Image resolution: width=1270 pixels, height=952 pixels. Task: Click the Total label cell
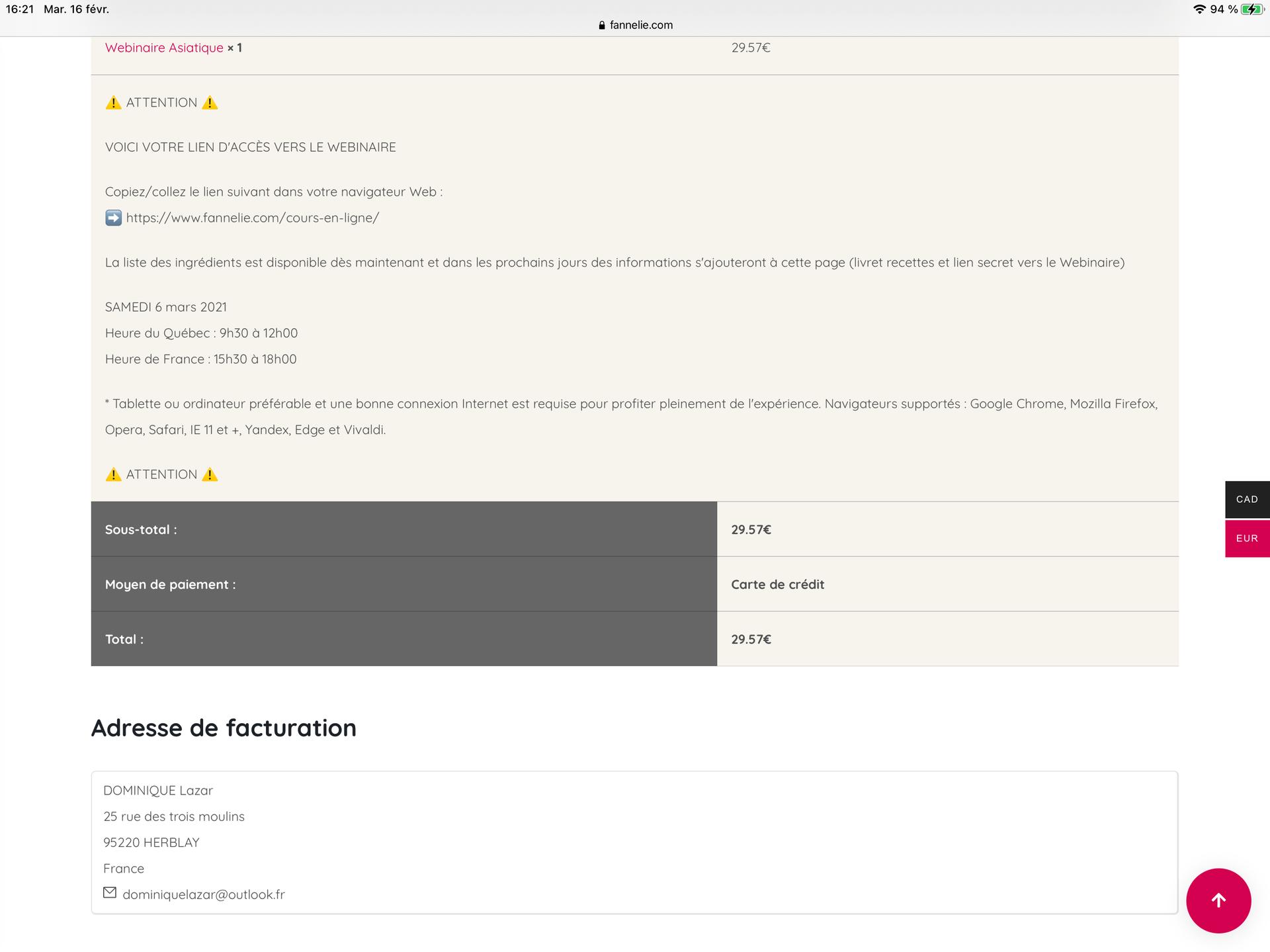point(404,639)
